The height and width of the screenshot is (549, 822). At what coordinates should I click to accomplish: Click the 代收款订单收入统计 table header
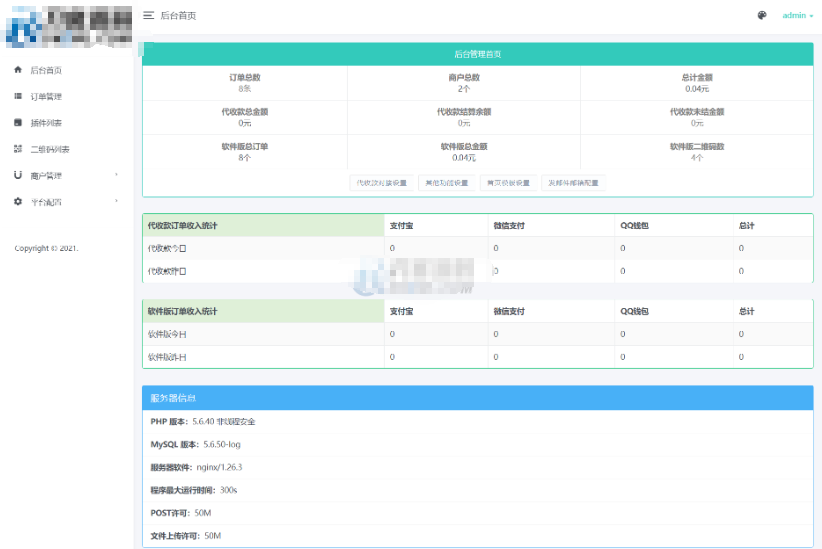182,226
